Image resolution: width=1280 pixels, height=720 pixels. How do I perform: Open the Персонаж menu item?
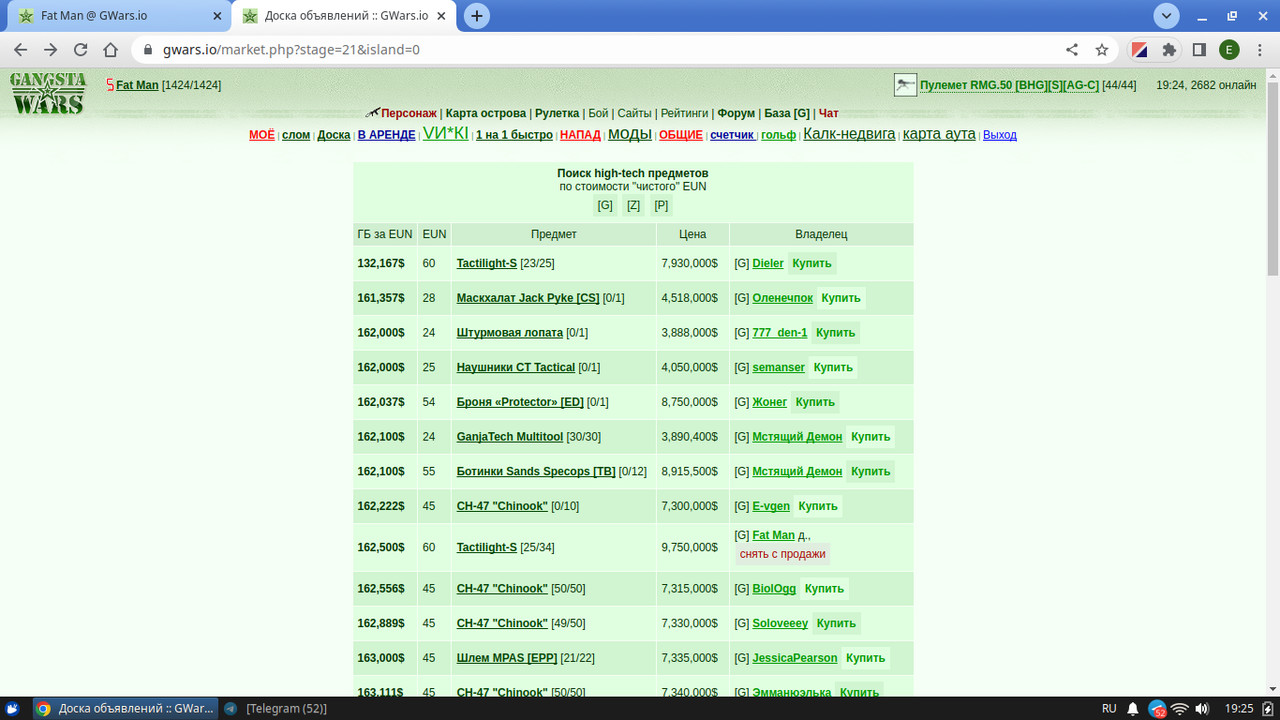click(408, 113)
